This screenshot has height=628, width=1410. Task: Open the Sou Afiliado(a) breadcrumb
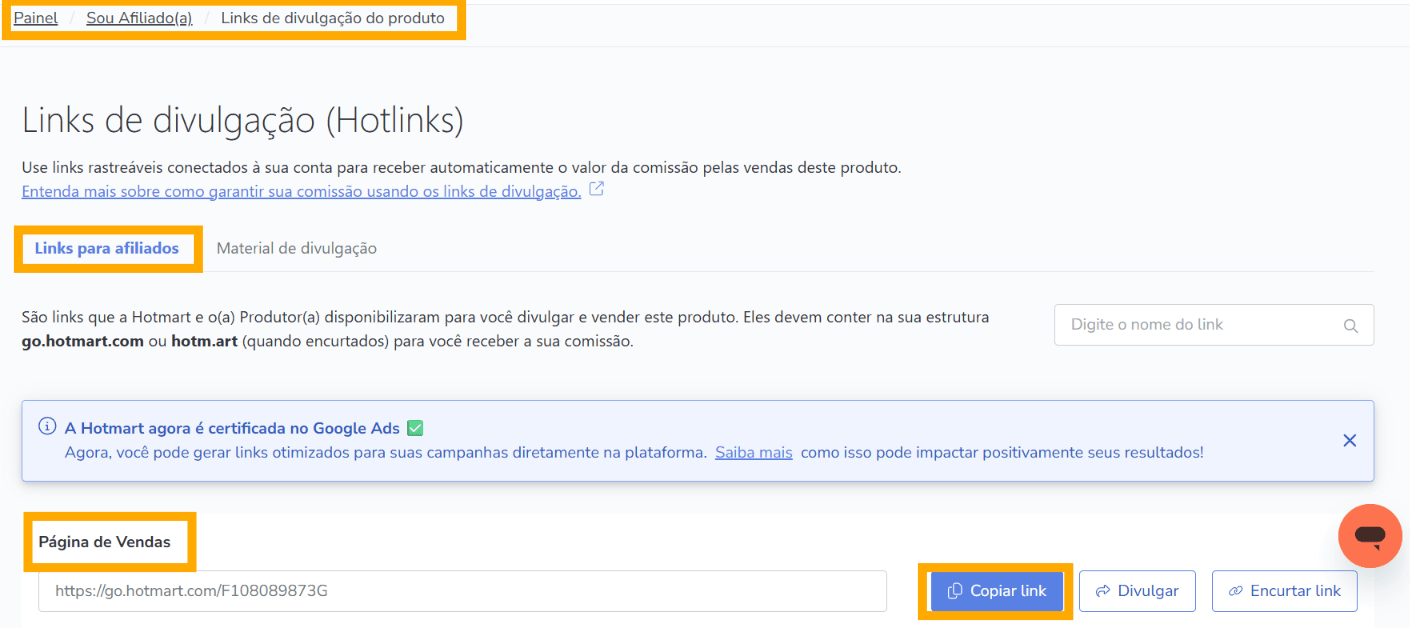point(139,18)
